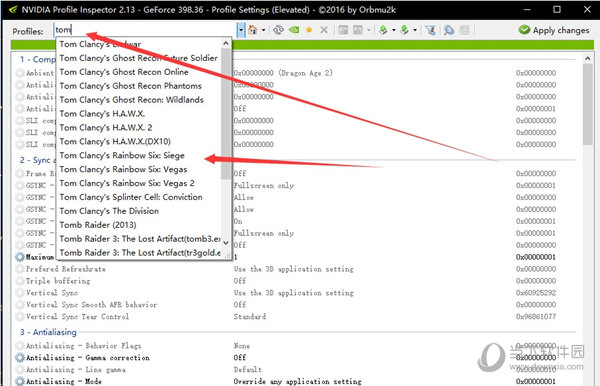Click 'Override any application setting' antialiasing mode value

pyautogui.click(x=297, y=381)
